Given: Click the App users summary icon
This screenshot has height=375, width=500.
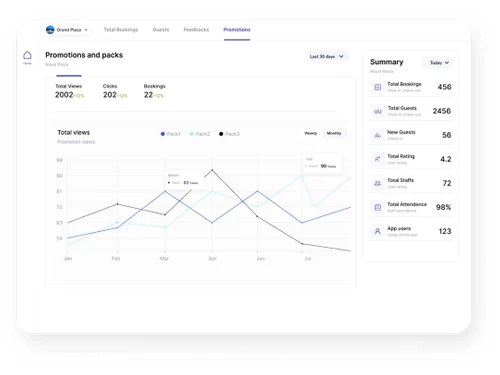Looking at the screenshot, I should 377,231.
